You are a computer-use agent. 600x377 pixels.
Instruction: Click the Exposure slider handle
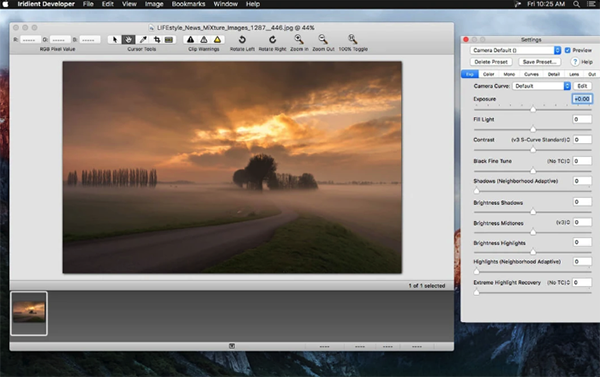[x=533, y=109]
